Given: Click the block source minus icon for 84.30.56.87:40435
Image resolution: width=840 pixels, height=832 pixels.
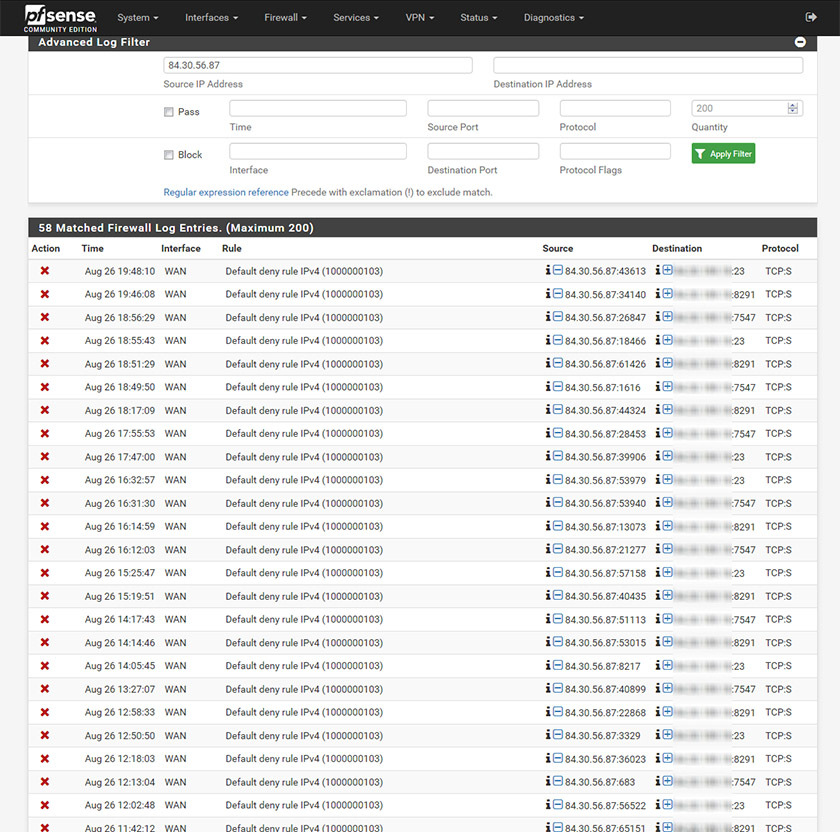Looking at the screenshot, I should 558,595.
